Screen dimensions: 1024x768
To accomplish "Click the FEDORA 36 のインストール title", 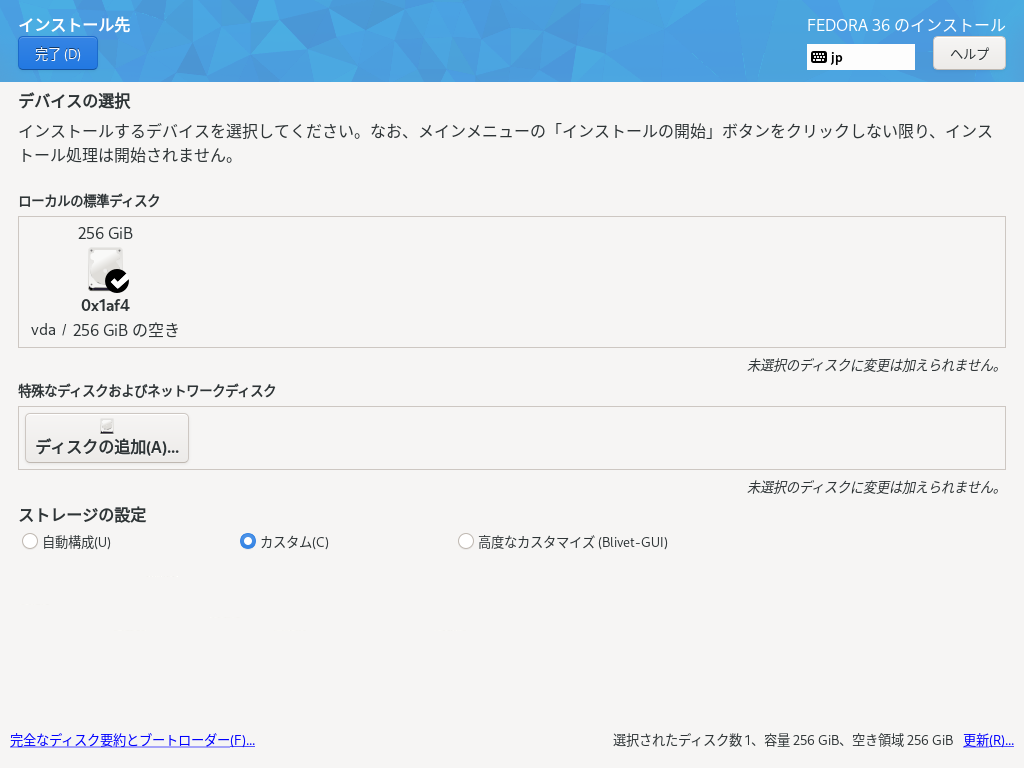I will point(906,25).
